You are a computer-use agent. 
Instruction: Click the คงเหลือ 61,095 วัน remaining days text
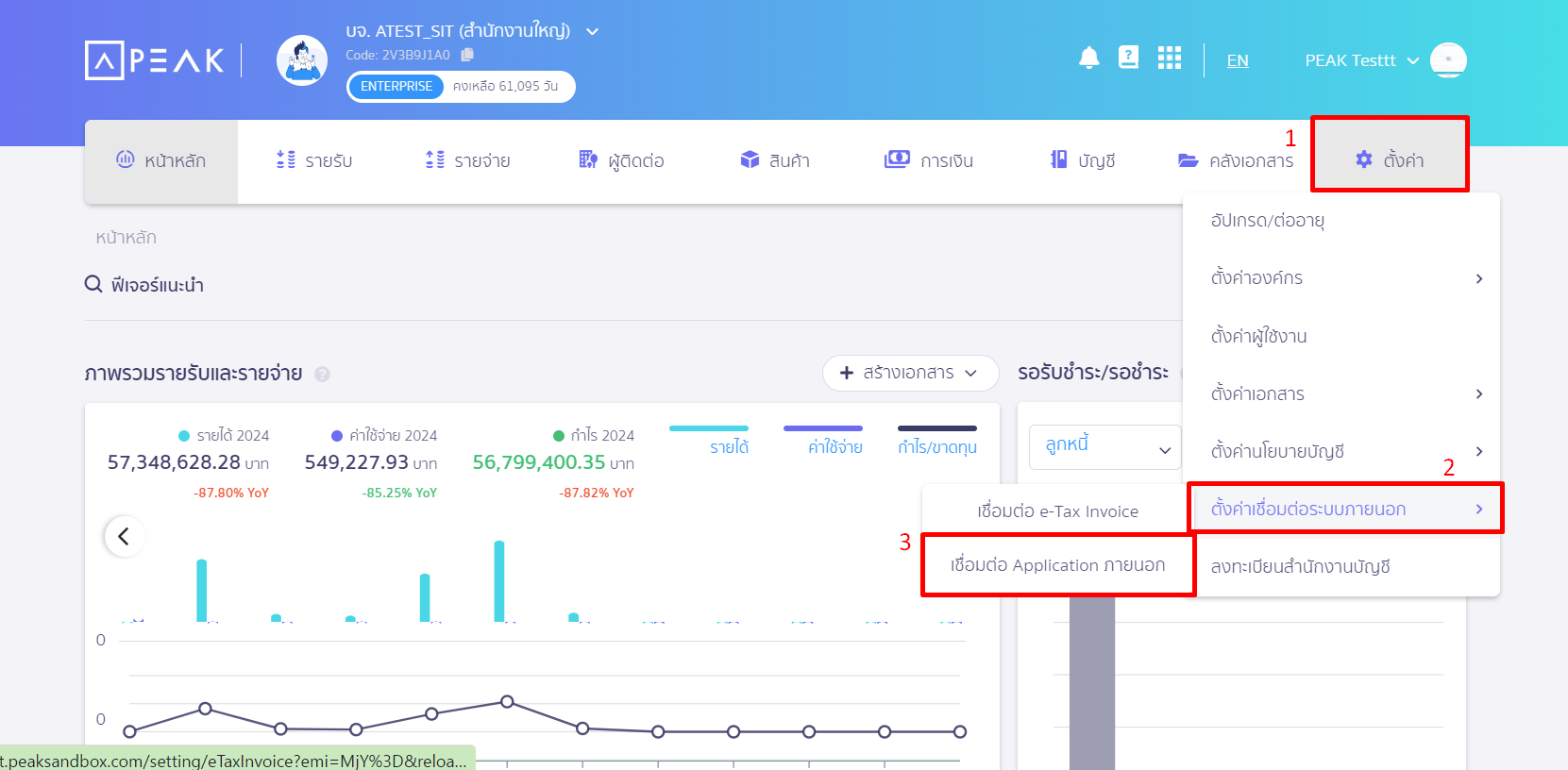[505, 86]
